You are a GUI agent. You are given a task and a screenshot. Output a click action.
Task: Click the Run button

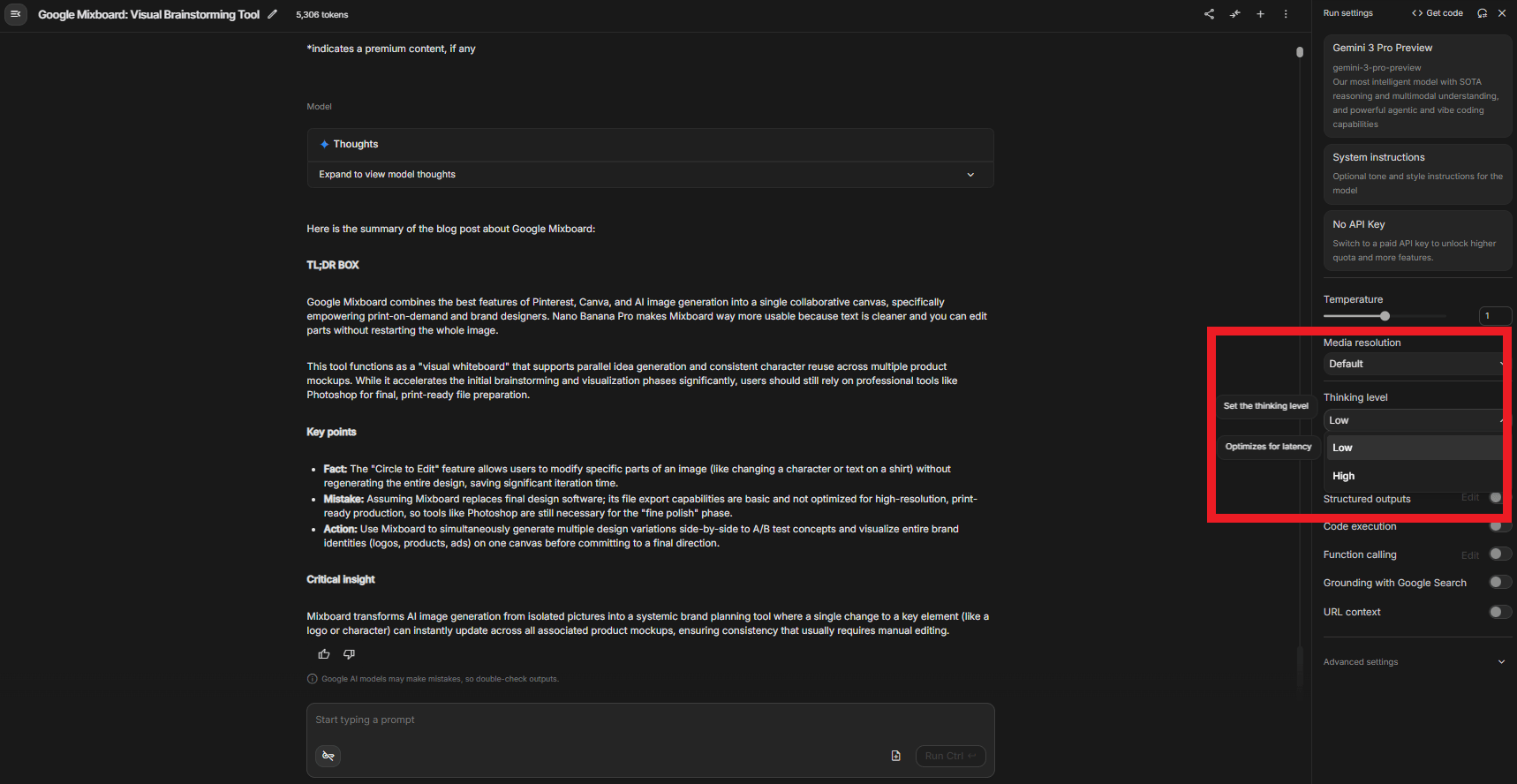(x=950, y=756)
